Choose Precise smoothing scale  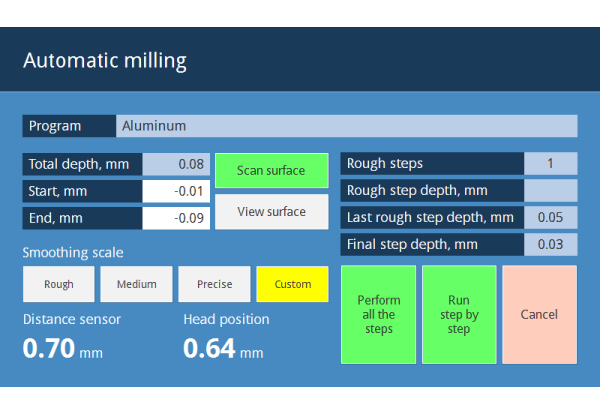coord(214,284)
